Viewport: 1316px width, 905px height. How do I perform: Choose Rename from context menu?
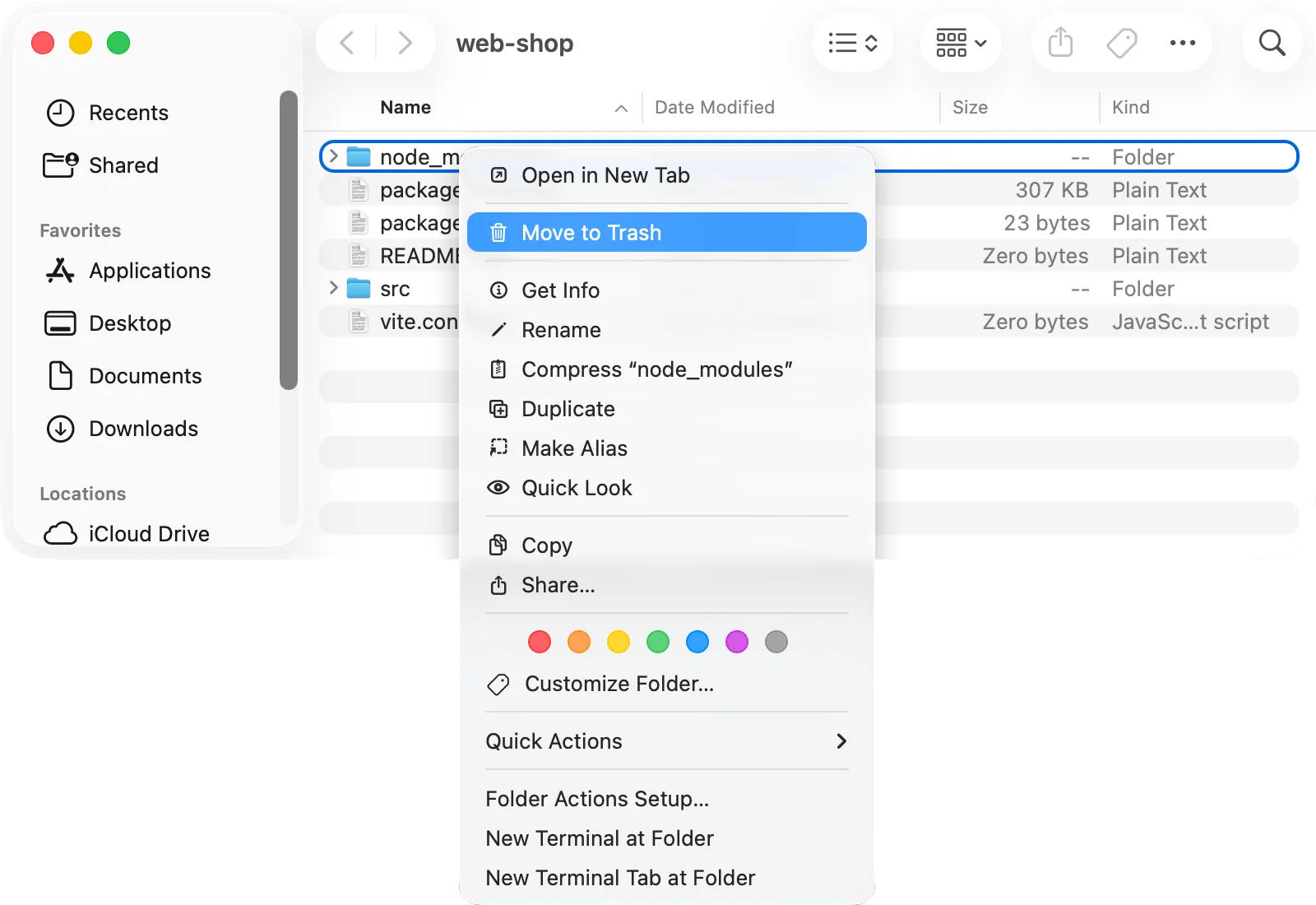[x=667, y=330]
